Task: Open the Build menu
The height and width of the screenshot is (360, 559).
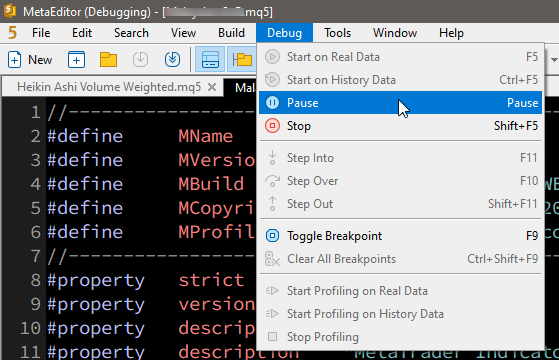Action: pos(231,33)
